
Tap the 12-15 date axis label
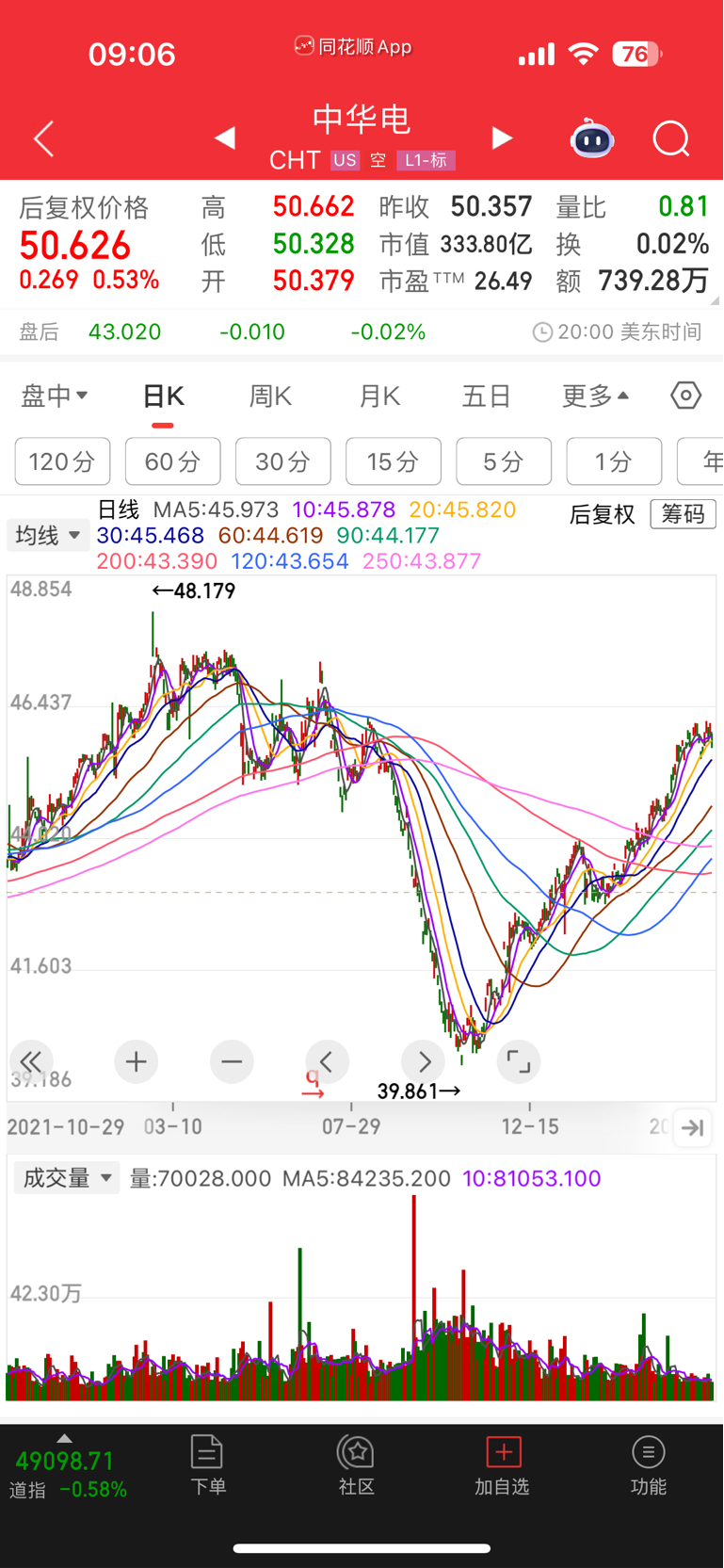point(530,1126)
